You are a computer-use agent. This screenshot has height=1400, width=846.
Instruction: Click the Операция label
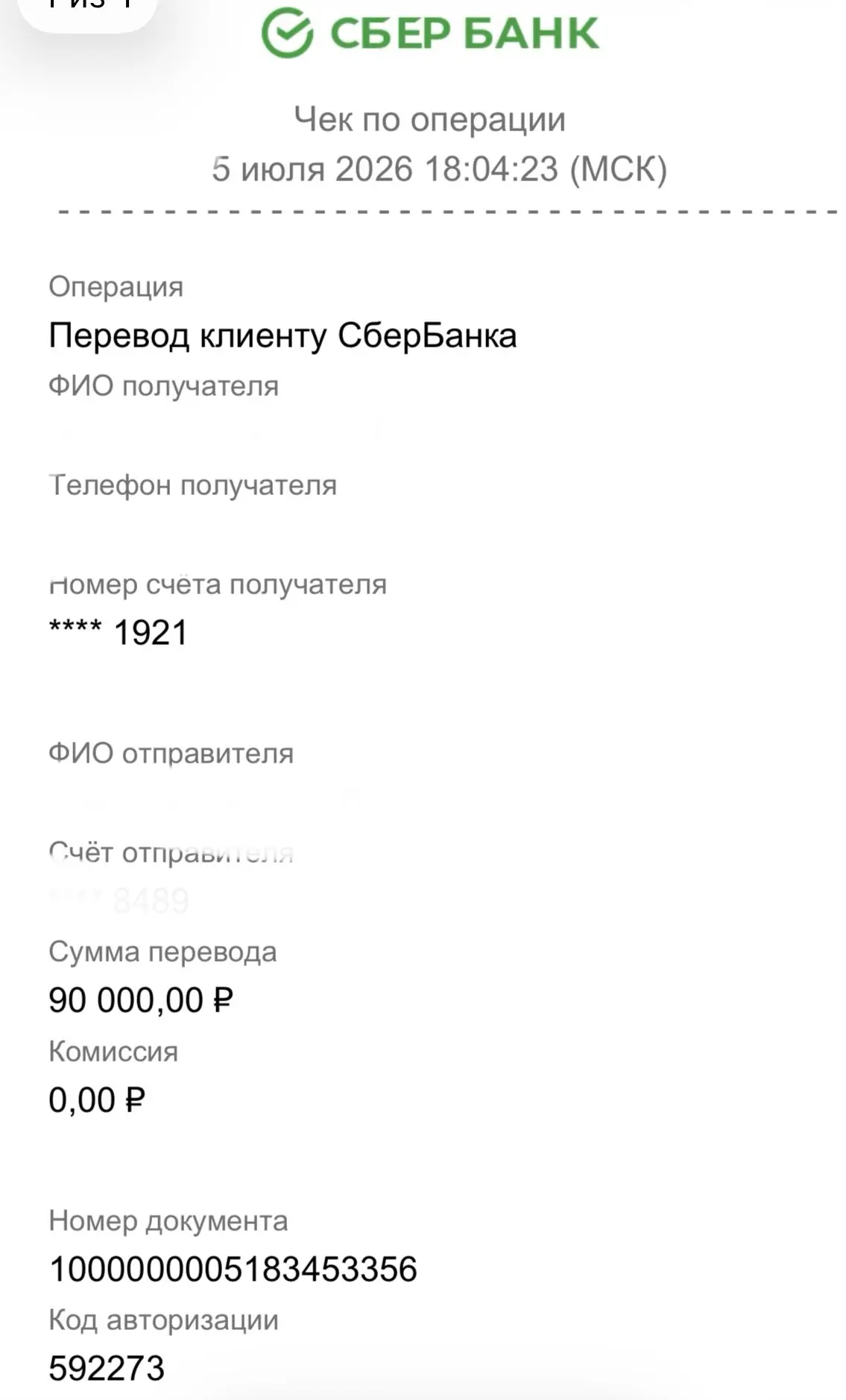tap(116, 287)
